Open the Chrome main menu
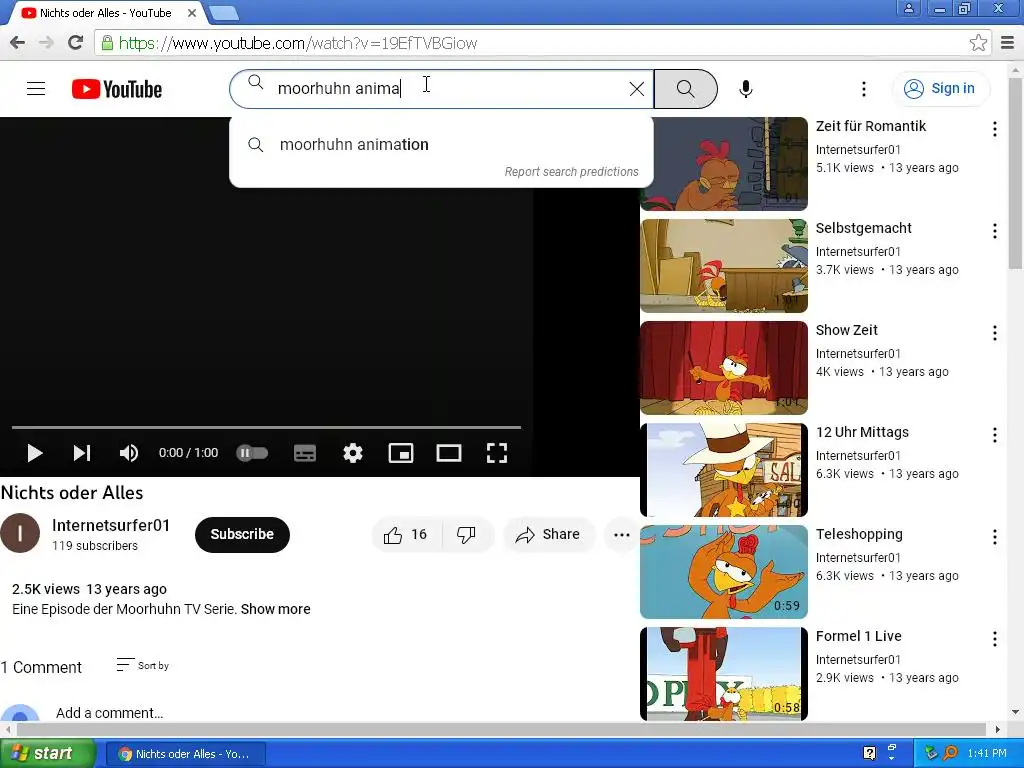The height and width of the screenshot is (768, 1024). click(1008, 43)
